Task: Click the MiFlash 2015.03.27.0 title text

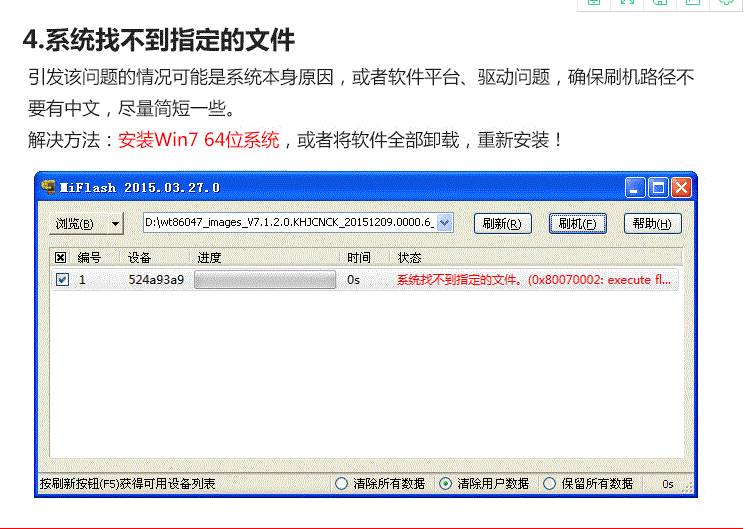Action: click(x=140, y=187)
